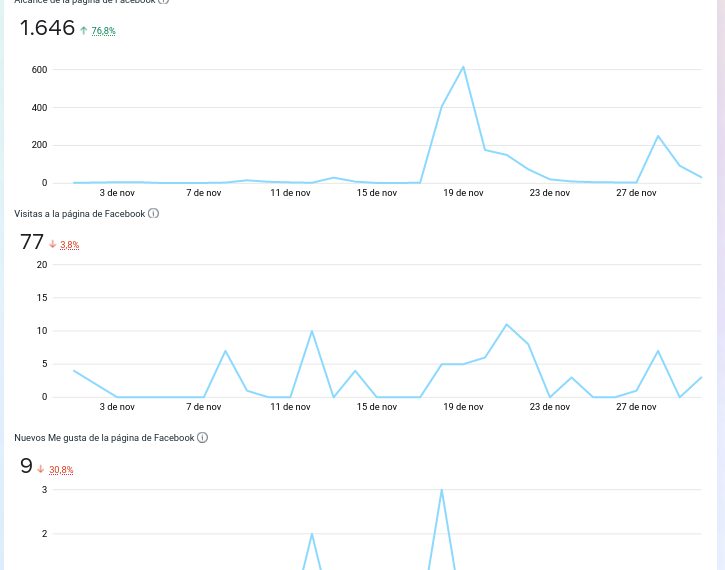Viewport: 725px width, 570px height.
Task: Click '23 de nov' on the reach chart axis
Action: pyautogui.click(x=550, y=193)
